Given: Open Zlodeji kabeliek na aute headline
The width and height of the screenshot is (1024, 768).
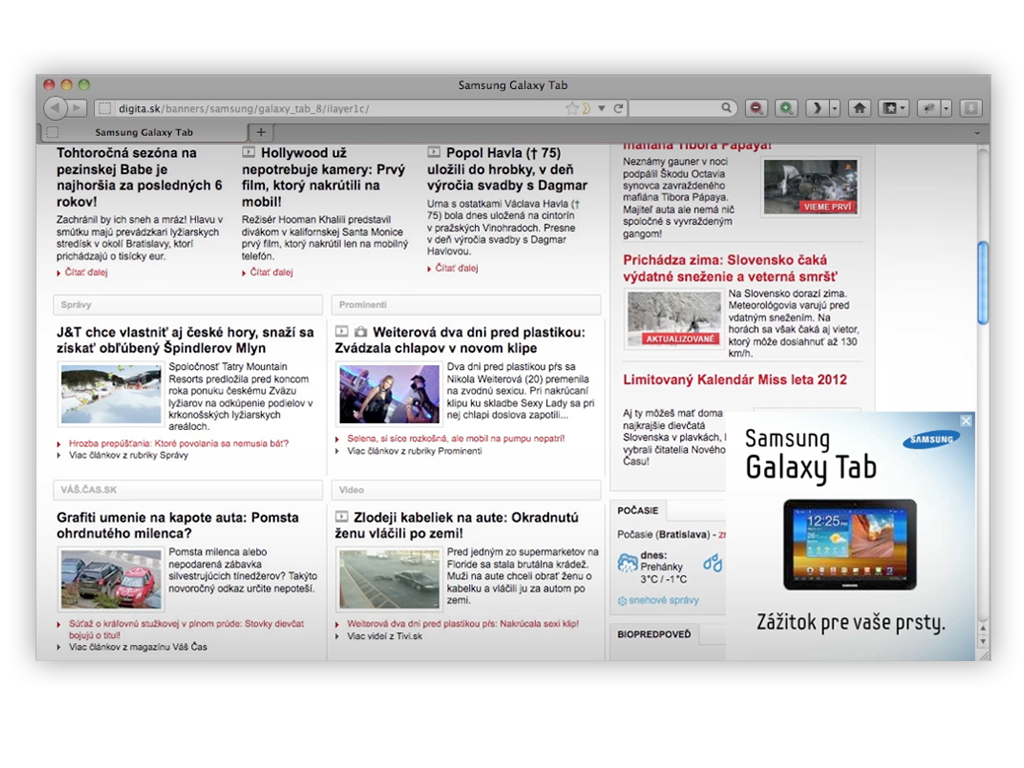Looking at the screenshot, I should [457, 525].
